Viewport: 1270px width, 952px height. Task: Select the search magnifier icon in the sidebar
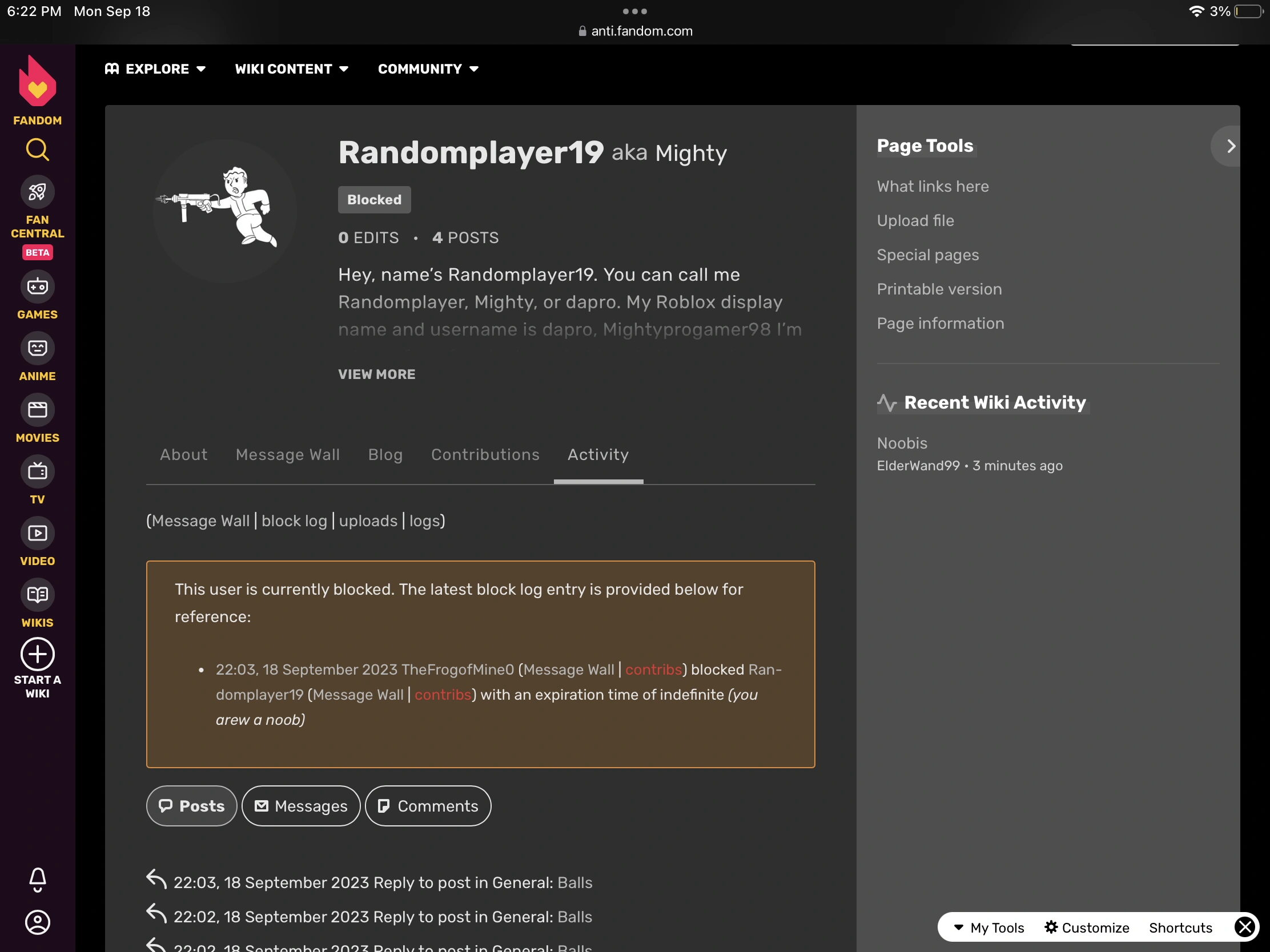coord(37,150)
